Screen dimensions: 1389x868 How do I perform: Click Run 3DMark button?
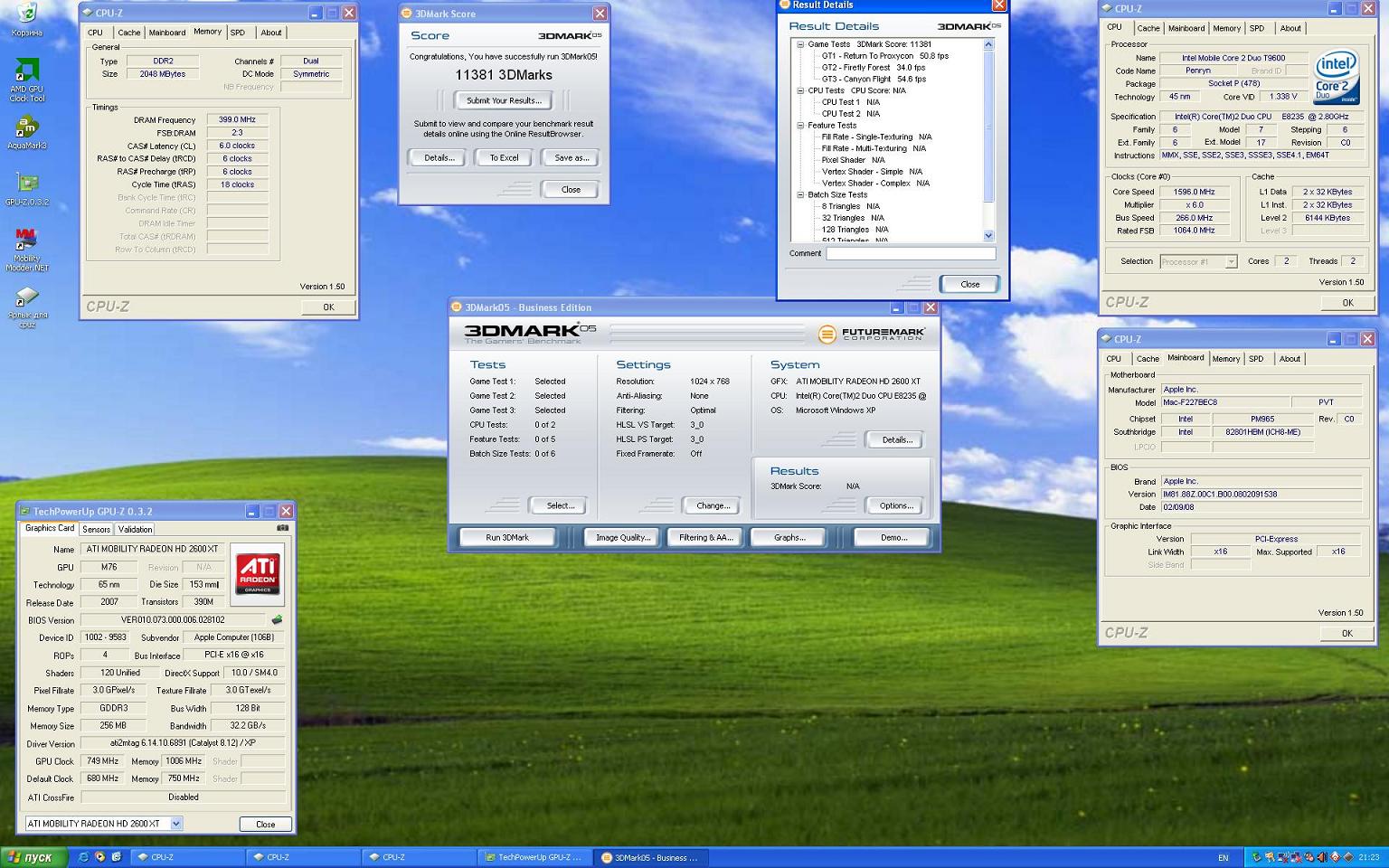click(x=507, y=537)
